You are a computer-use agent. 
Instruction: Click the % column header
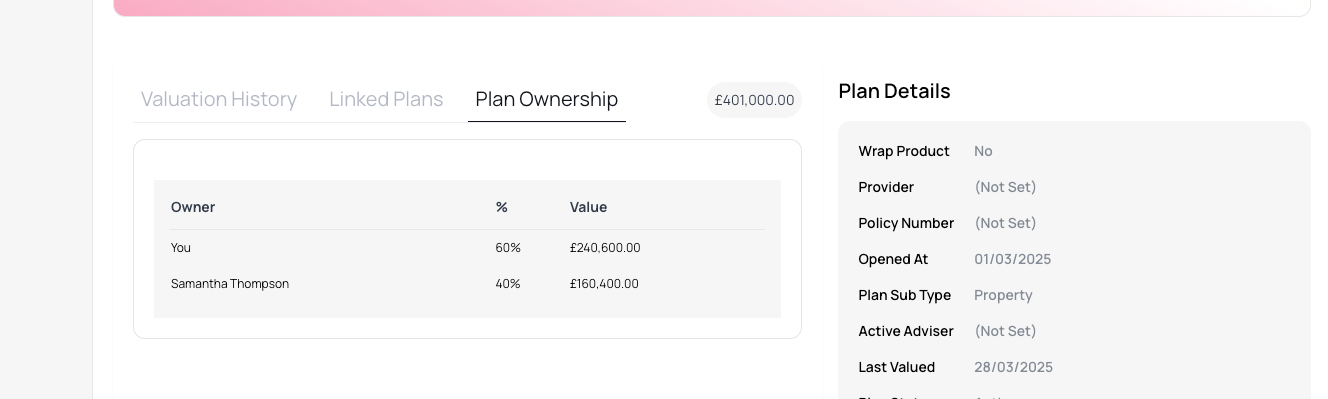(x=502, y=207)
